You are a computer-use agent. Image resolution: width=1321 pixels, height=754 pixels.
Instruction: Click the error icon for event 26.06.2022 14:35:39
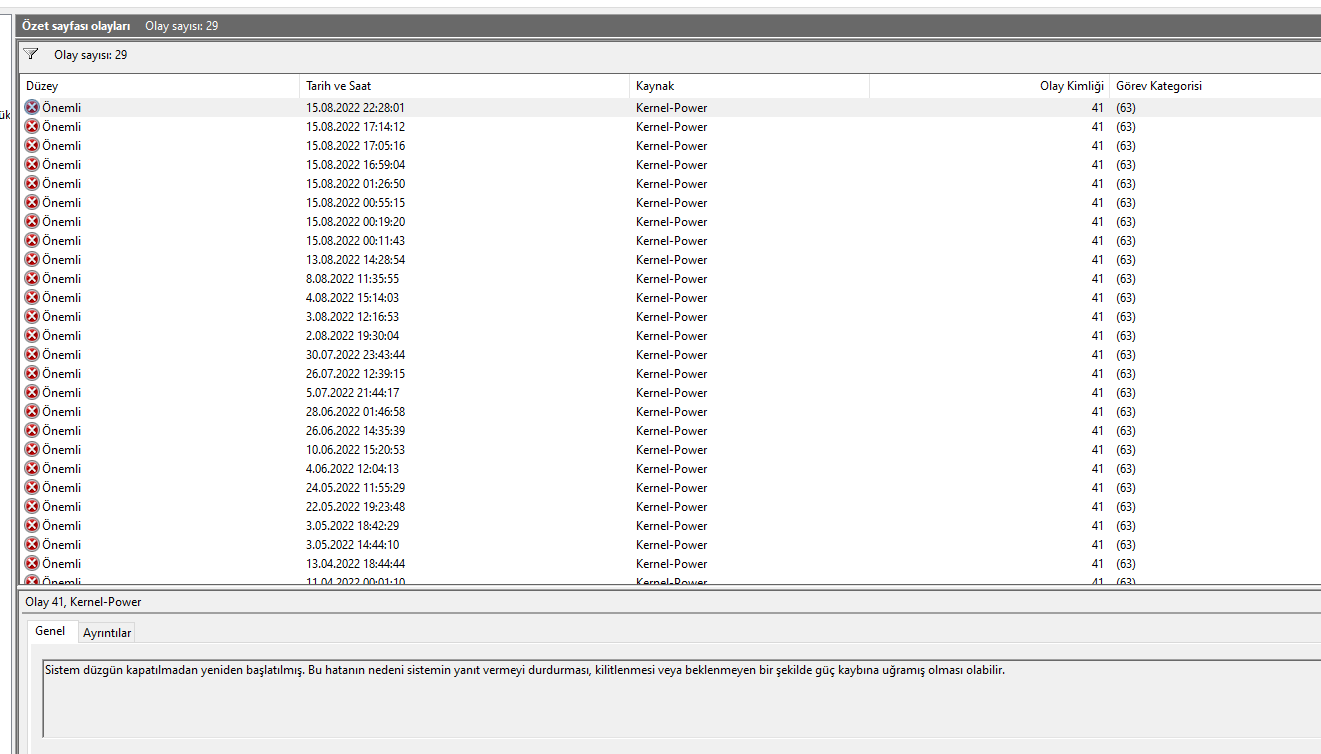tap(32, 430)
